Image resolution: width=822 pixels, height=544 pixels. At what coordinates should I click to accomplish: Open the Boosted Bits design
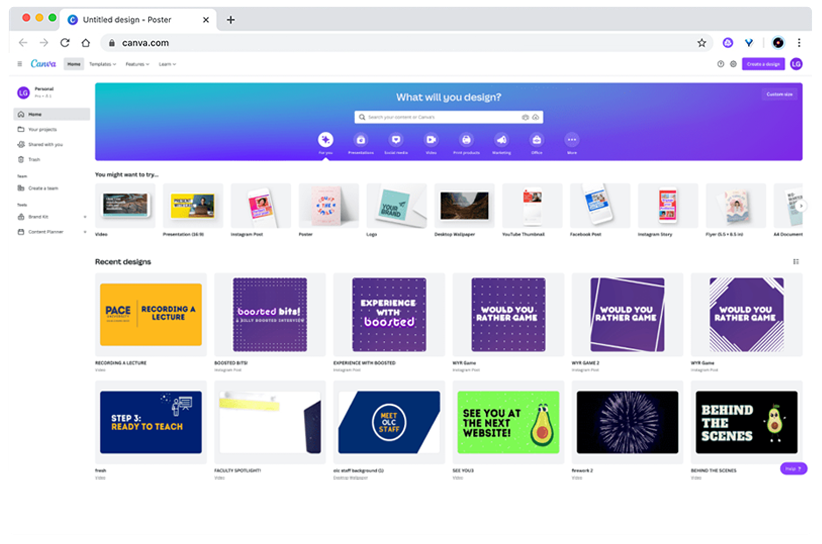point(270,314)
